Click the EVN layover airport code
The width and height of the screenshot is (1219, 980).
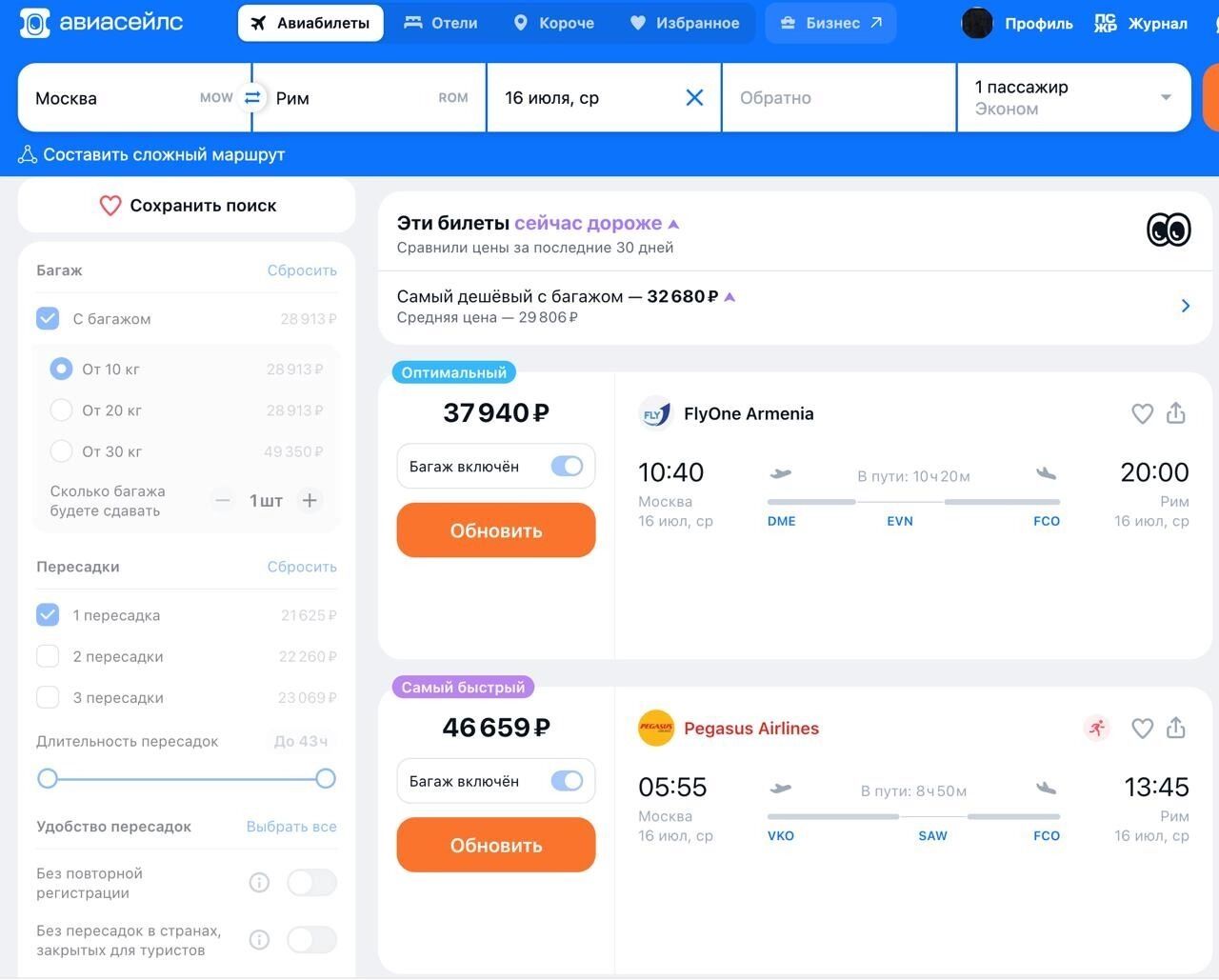pyautogui.click(x=900, y=521)
